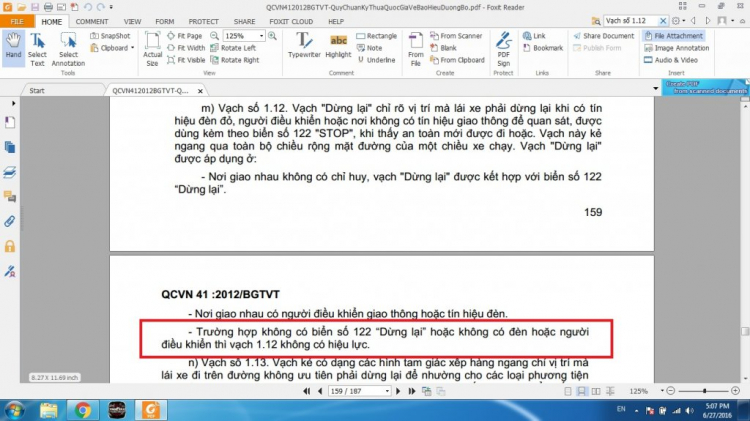Screen dimensions: 750x421
Task: Collapse the ribbon with the caret
Action: [x=742, y=21]
